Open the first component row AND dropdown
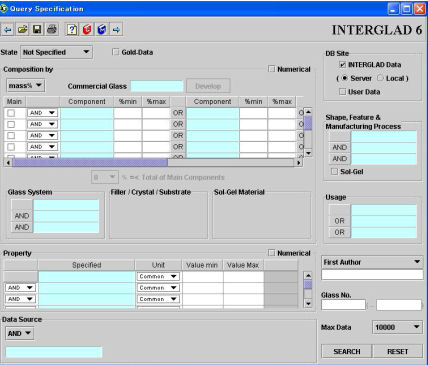 point(42,113)
